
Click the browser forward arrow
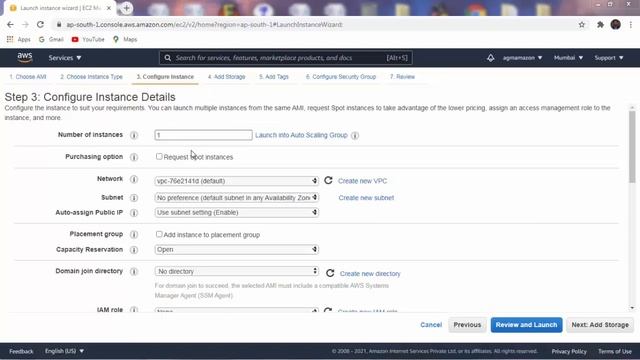(25, 24)
